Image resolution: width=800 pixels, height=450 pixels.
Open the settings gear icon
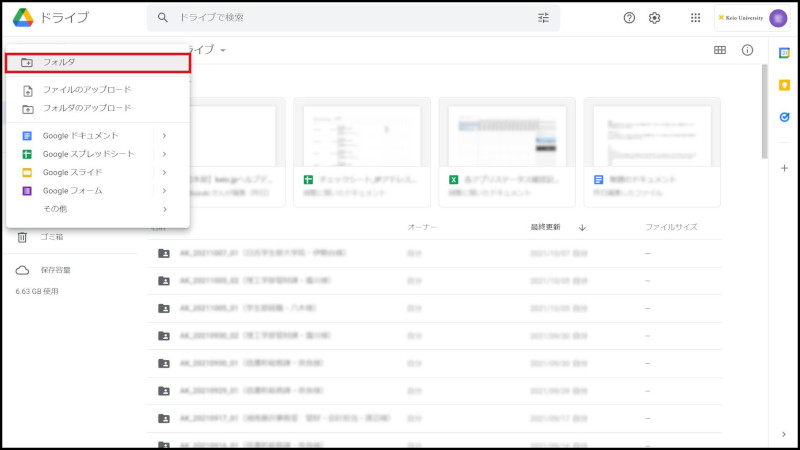655,18
